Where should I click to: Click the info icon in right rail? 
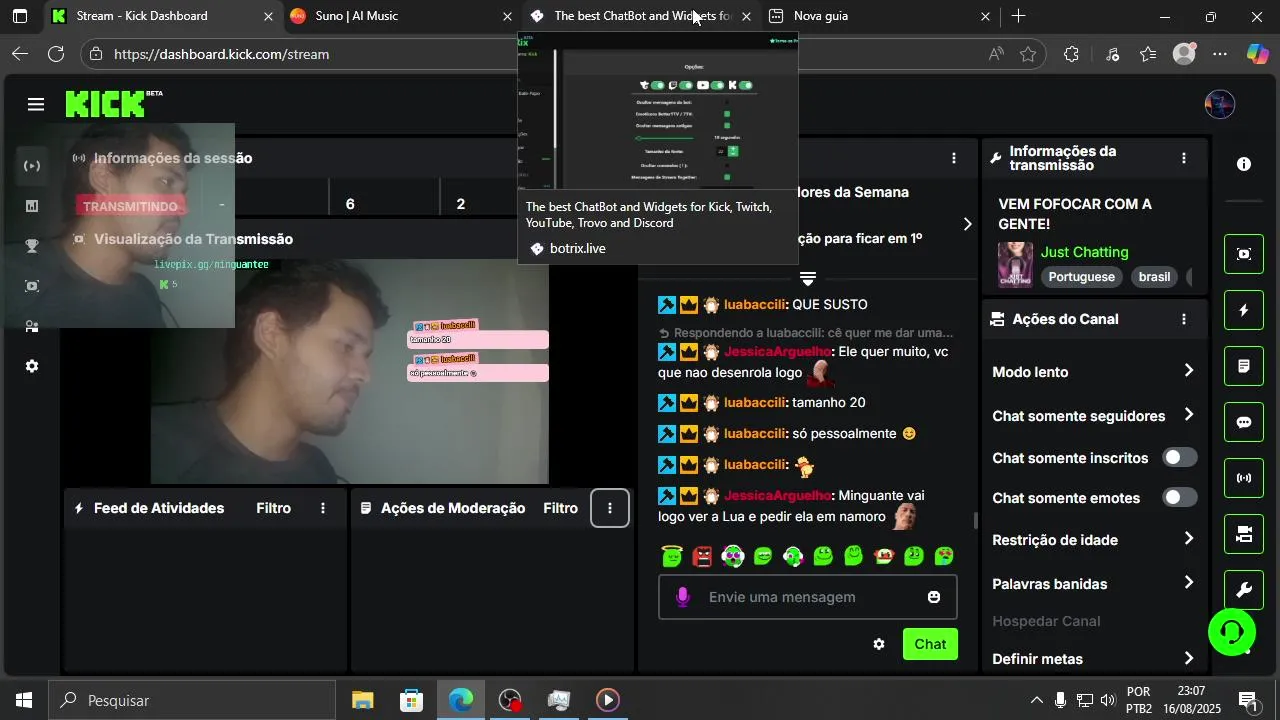[1244, 164]
